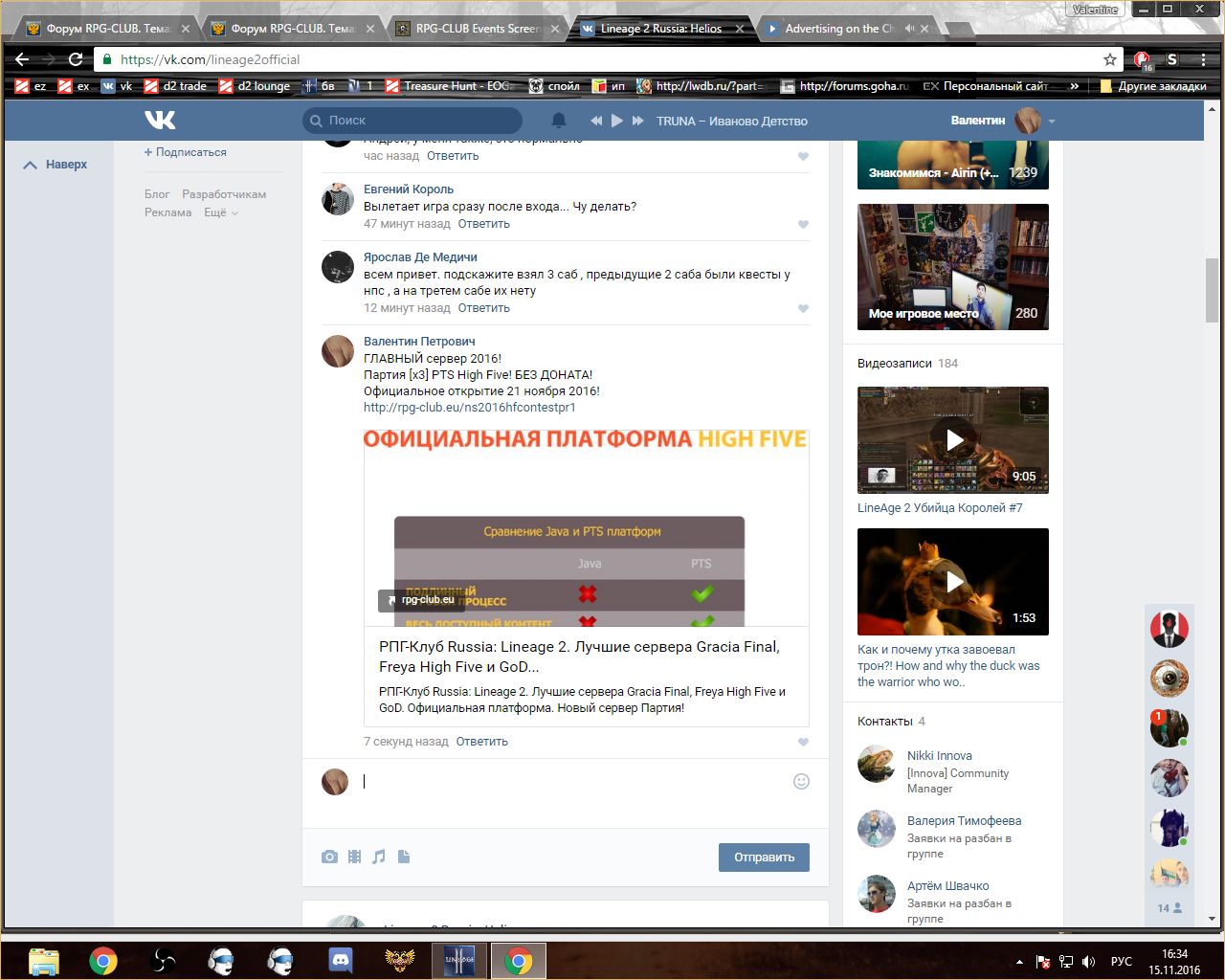Click the VK logo home icon
The height and width of the screenshot is (980, 1225).
click(x=160, y=120)
